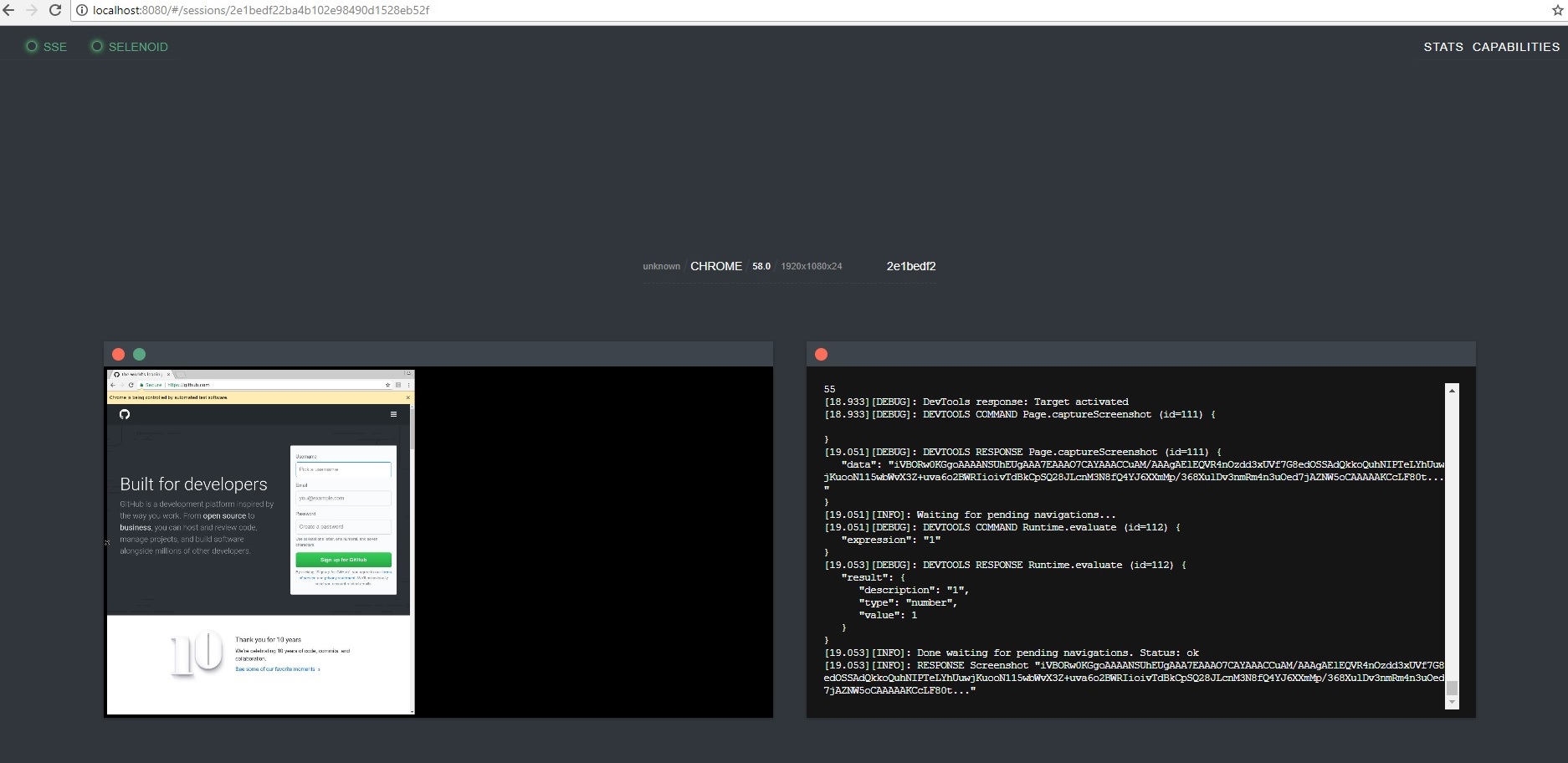Open the STATS page

1442,47
